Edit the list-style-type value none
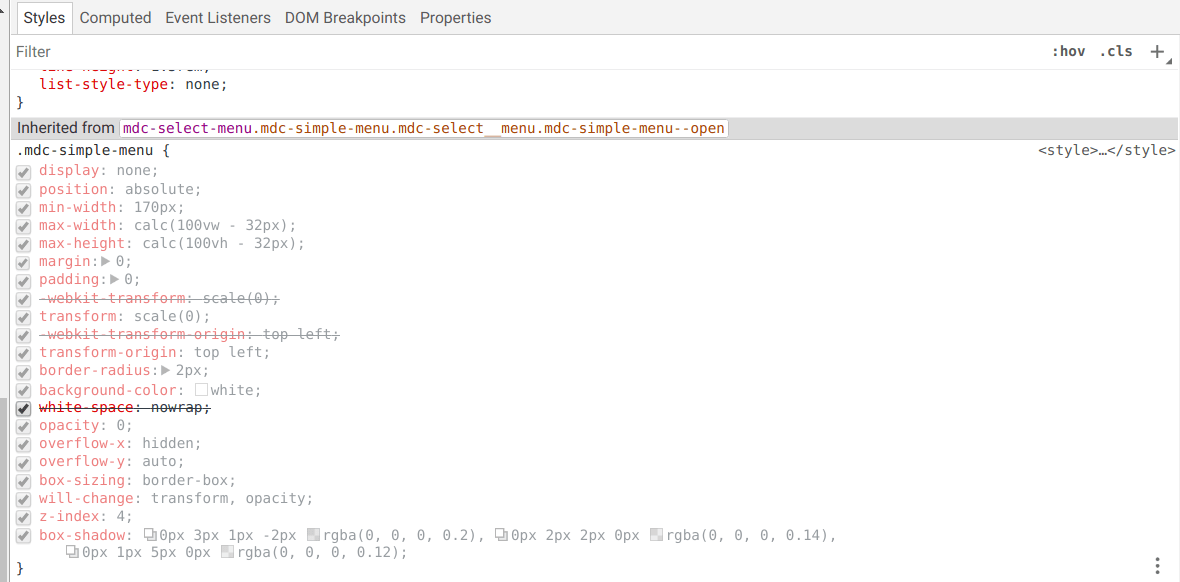 [202, 84]
